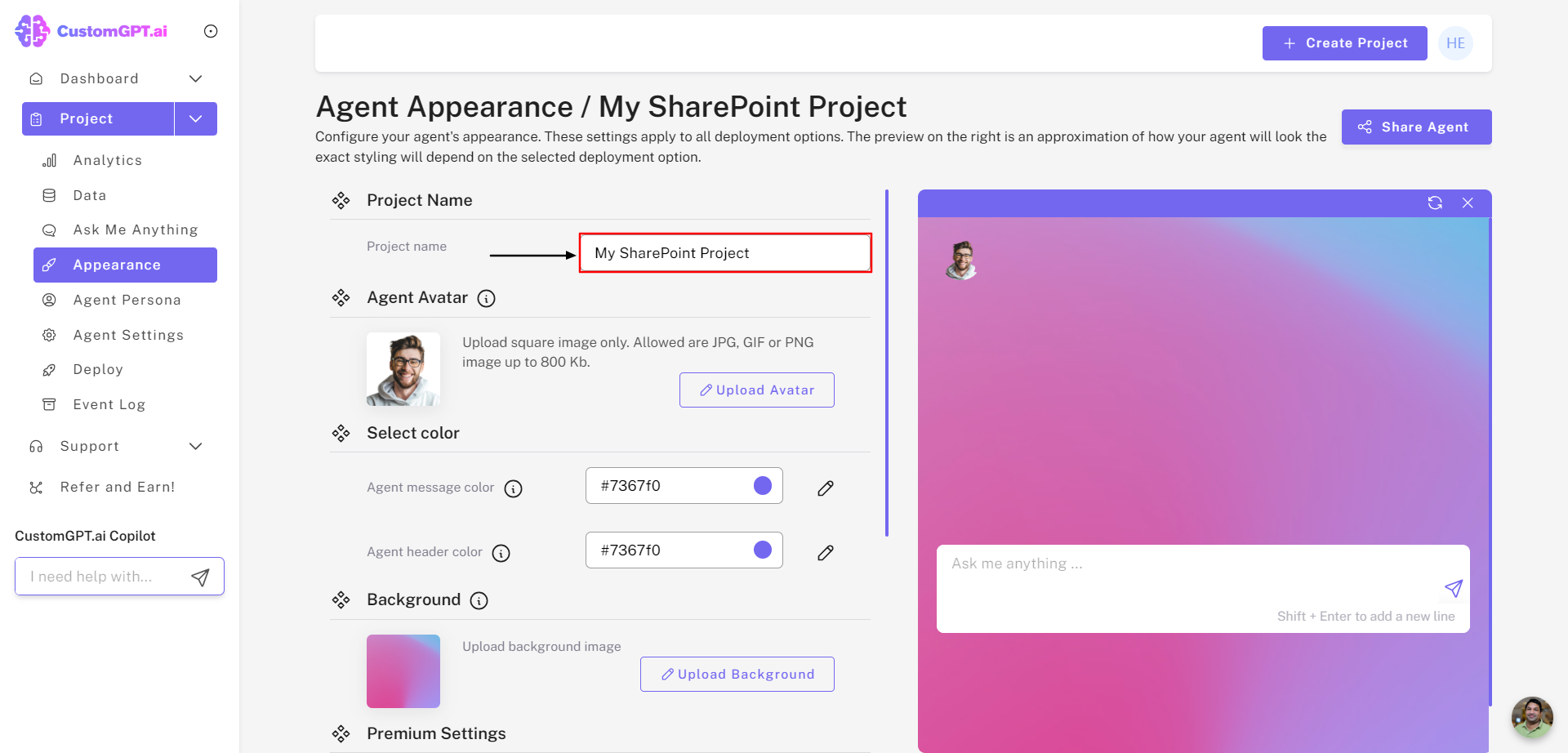
Task: Click the Share Agent button
Action: click(1416, 127)
